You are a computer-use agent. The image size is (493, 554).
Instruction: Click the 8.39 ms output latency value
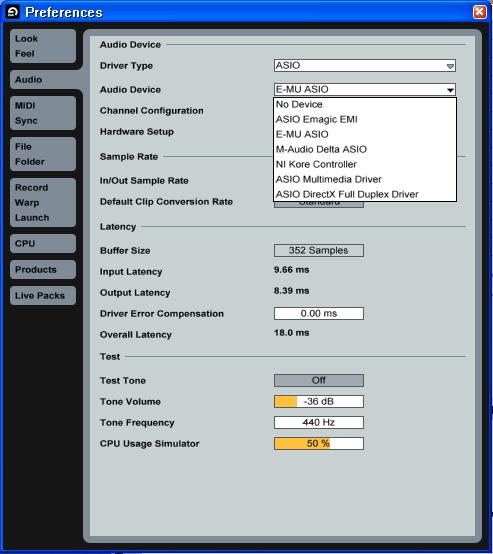point(292,291)
